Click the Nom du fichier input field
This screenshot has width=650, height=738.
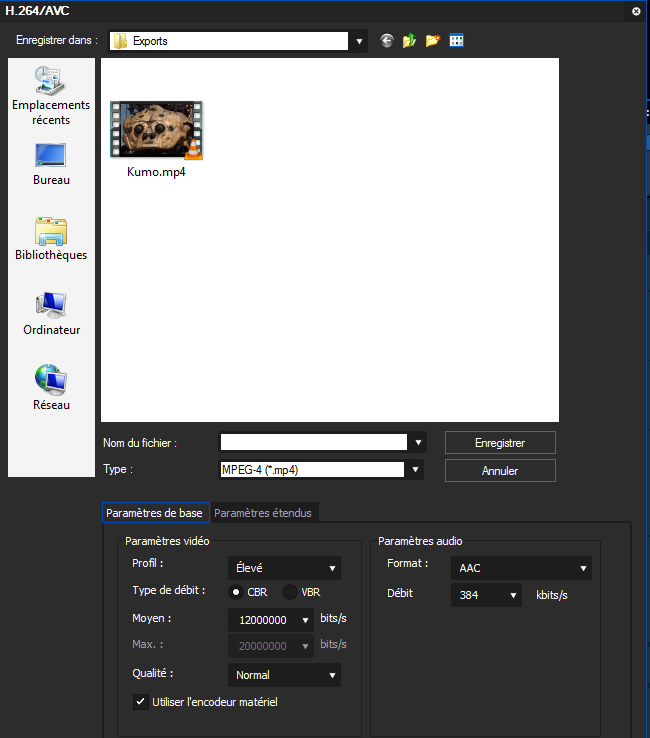point(314,442)
